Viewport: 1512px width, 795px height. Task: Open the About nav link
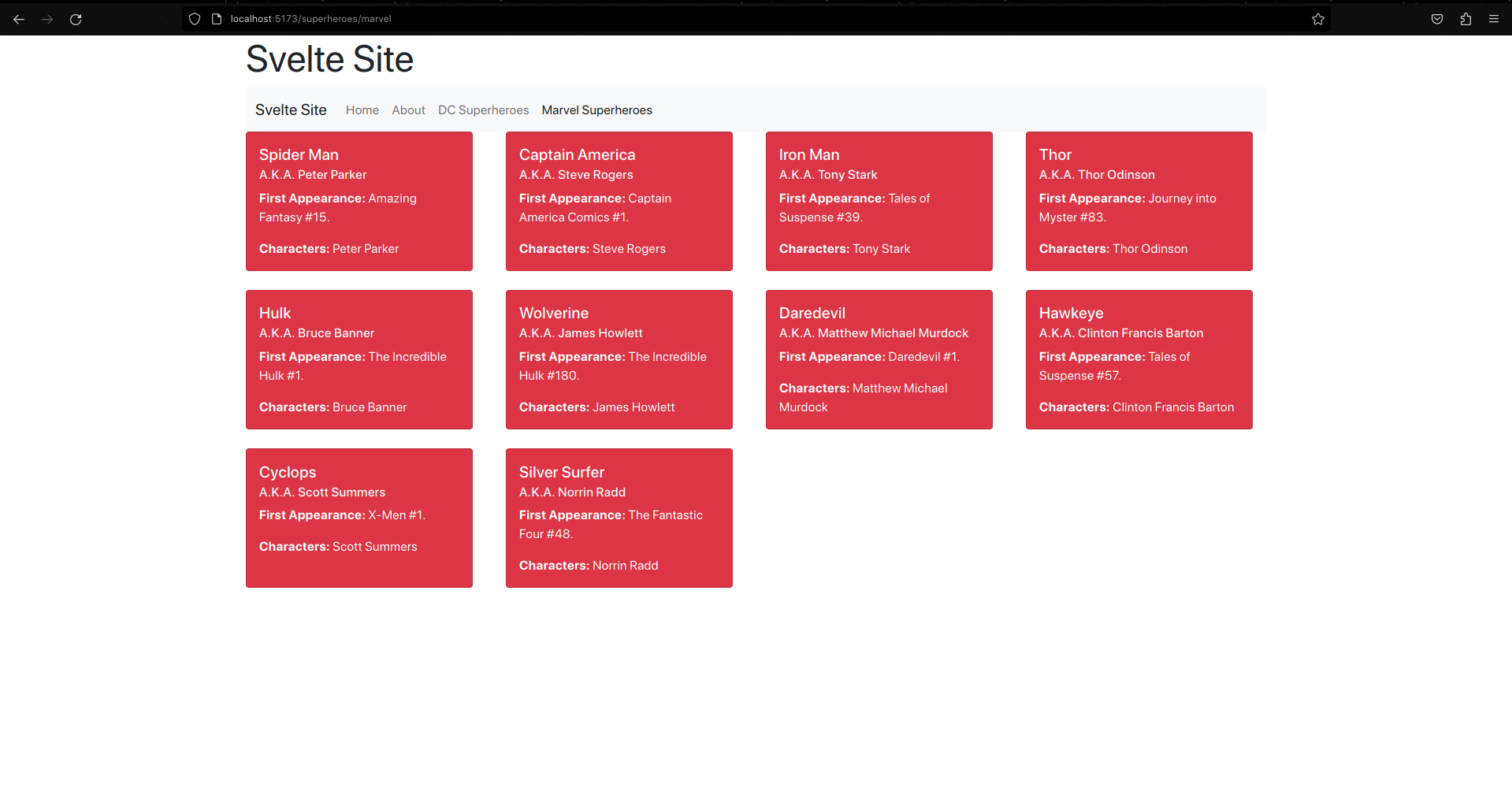click(x=408, y=110)
